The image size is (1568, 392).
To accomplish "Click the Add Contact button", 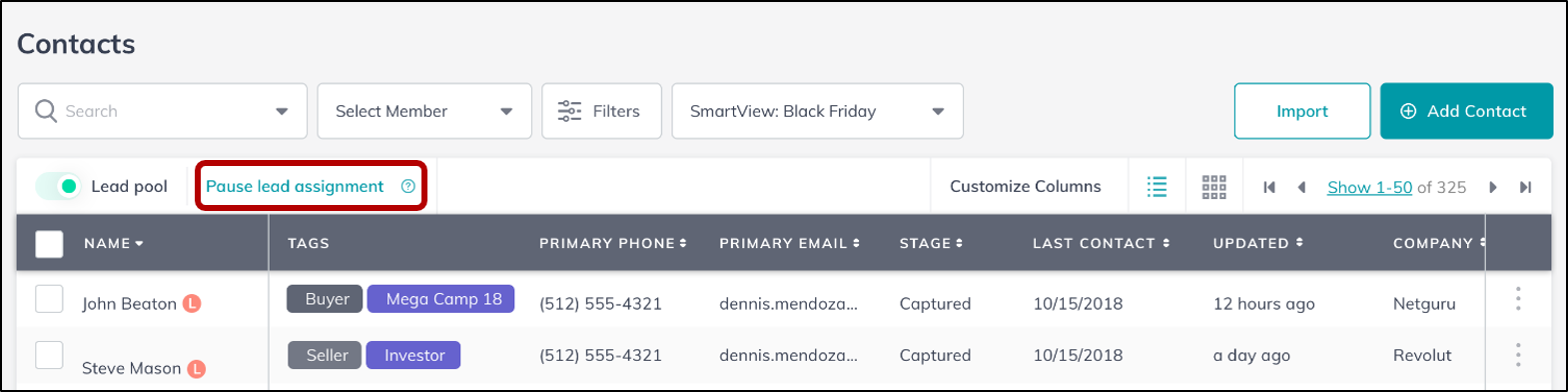I will pyautogui.click(x=1466, y=111).
